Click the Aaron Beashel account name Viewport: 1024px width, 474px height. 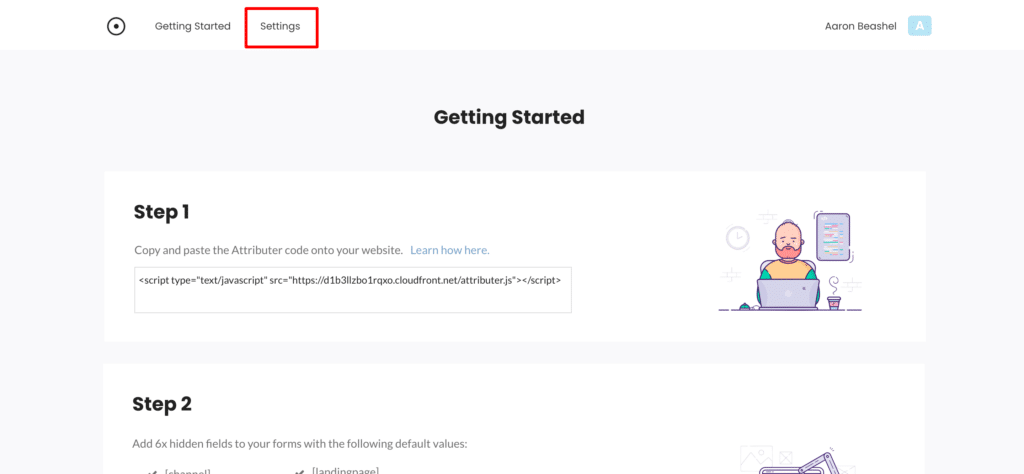tap(861, 27)
